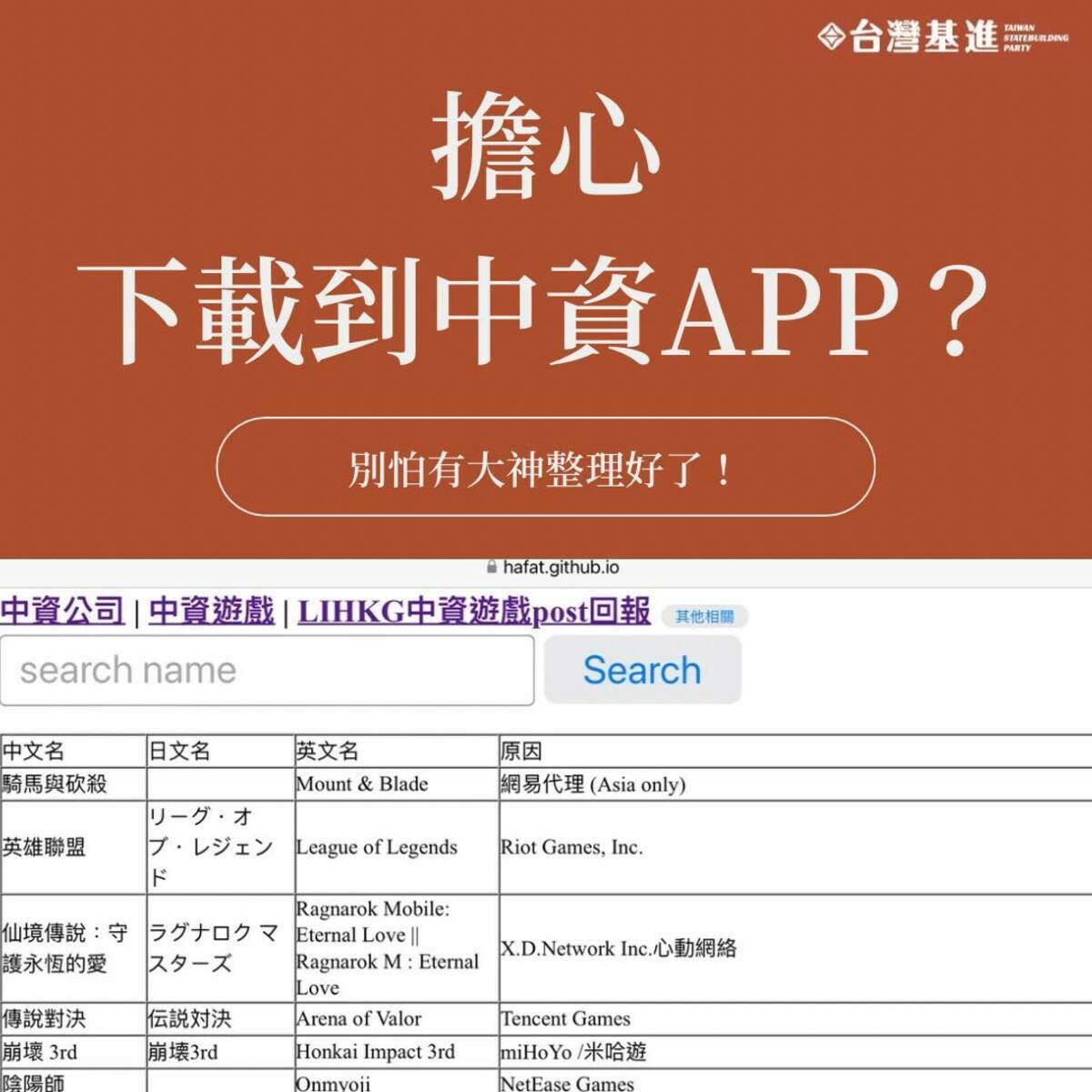Click the Search button
This screenshot has height=1092, width=1092.
[642, 670]
